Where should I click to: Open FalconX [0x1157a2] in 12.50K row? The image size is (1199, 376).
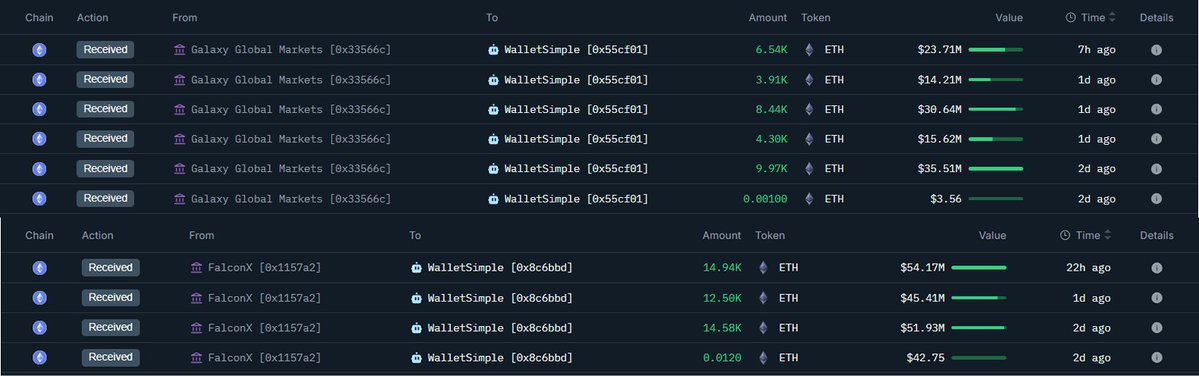click(264, 297)
